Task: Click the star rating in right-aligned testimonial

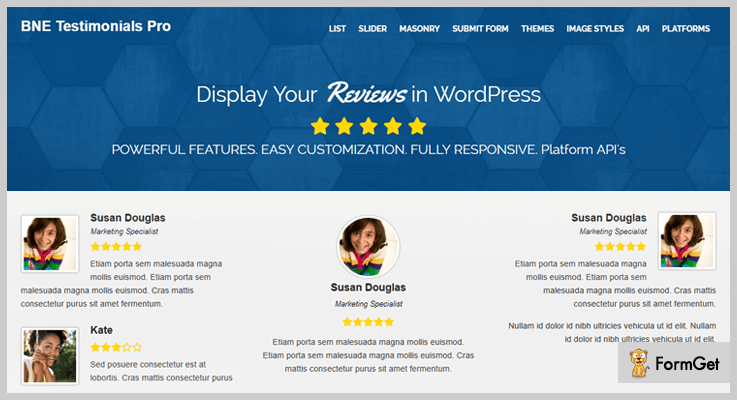Action: [620, 246]
